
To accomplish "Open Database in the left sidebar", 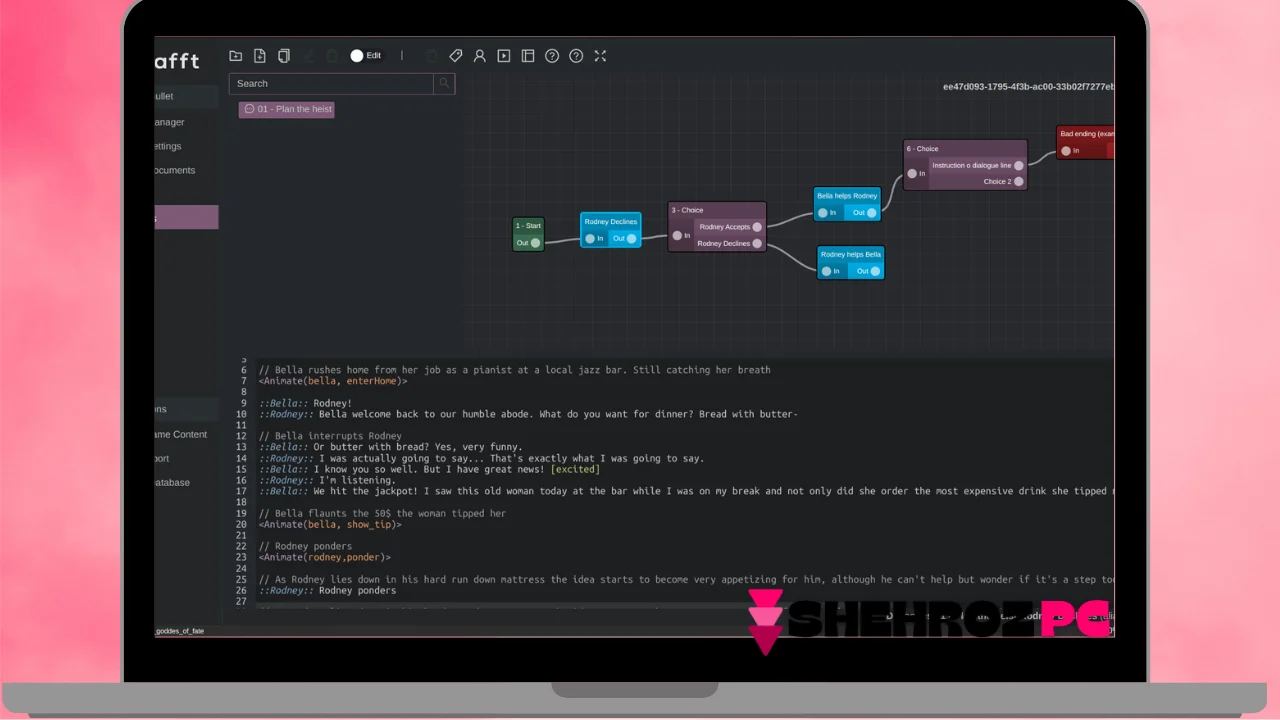I will point(171,482).
